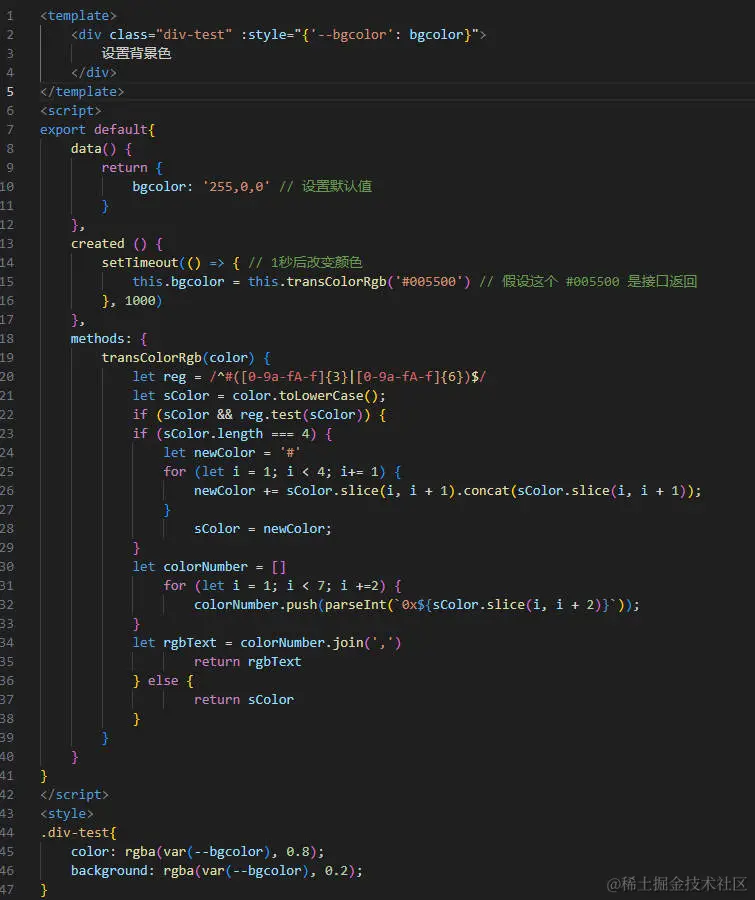Click the '} else {' line
Viewport: 755px width, 900px height.
163,681
